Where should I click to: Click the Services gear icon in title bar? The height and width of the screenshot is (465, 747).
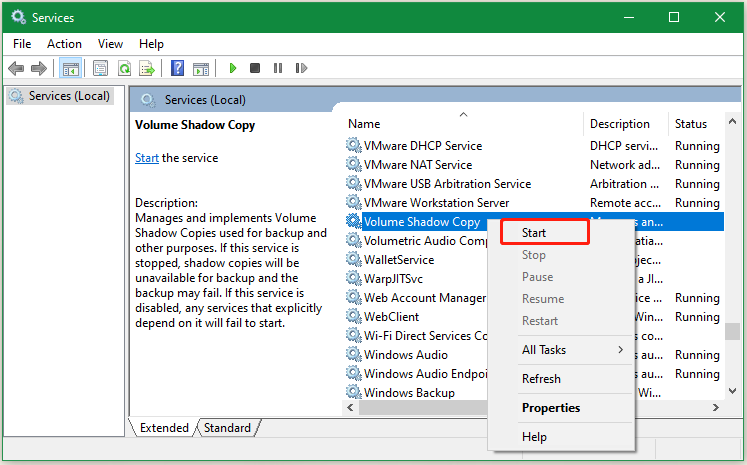coord(19,18)
